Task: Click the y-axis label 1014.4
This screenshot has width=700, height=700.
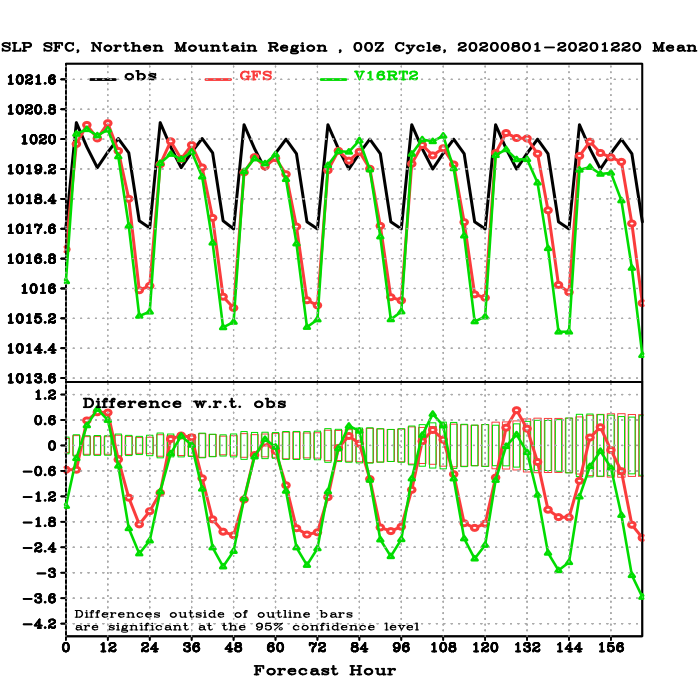Action: tap(32, 349)
